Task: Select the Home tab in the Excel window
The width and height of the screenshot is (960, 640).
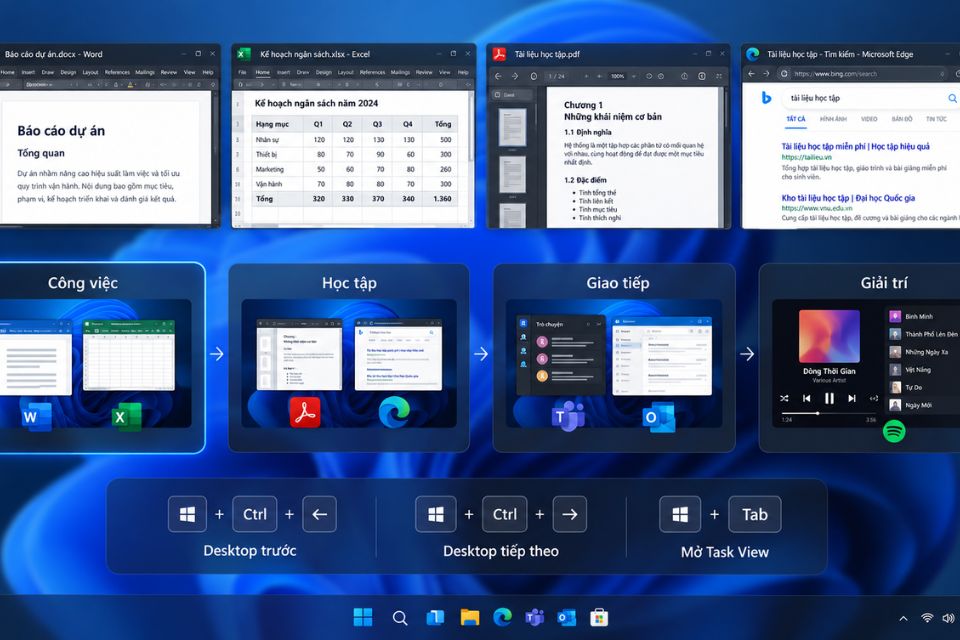Action: tap(263, 72)
